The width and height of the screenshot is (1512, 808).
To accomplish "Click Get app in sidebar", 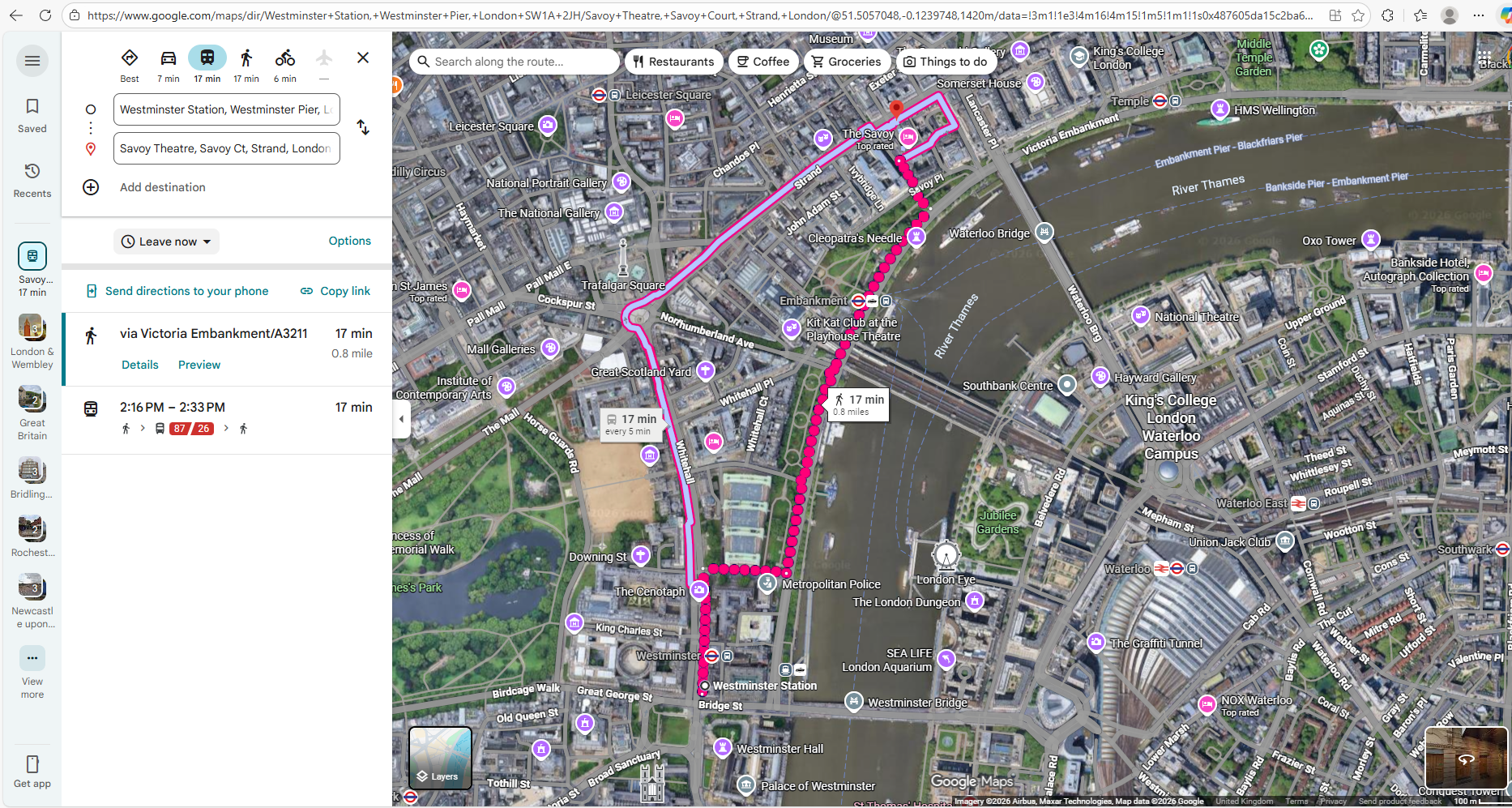I will point(32,772).
